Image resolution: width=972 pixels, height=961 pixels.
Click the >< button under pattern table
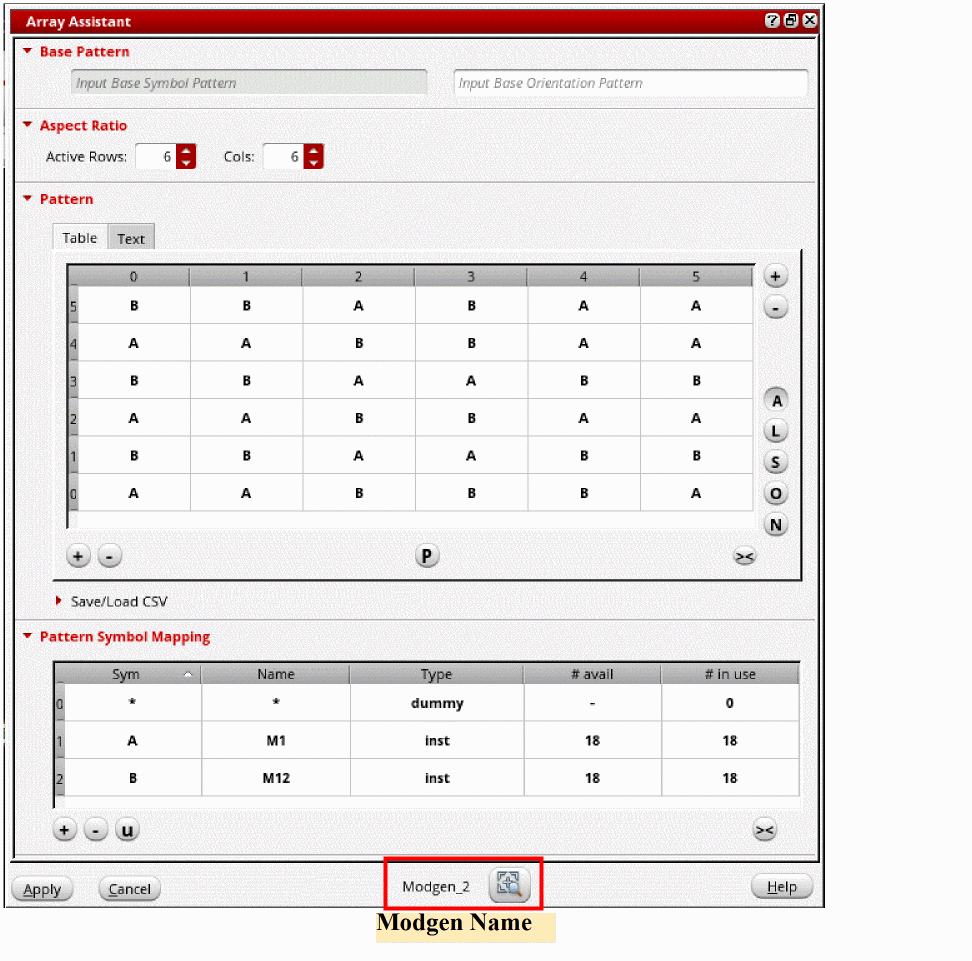point(744,557)
